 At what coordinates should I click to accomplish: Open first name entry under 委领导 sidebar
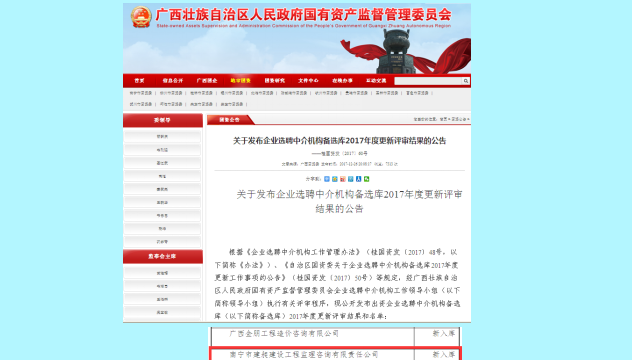[162, 136]
